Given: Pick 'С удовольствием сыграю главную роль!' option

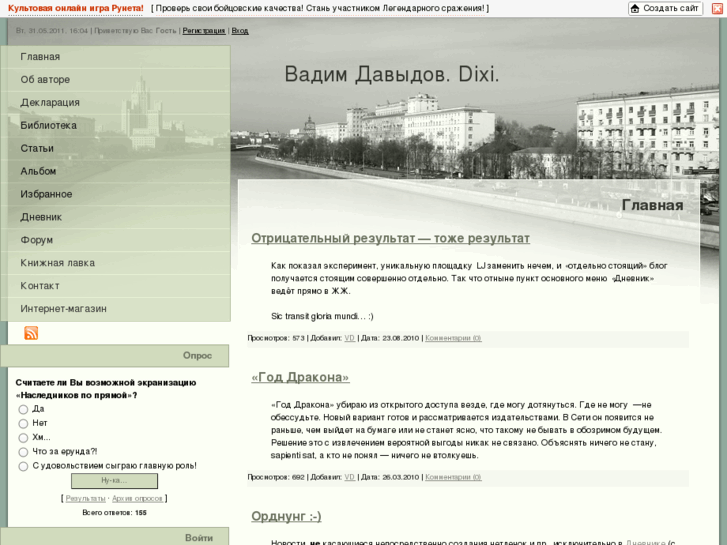Looking at the screenshot, I should click(x=23, y=465).
